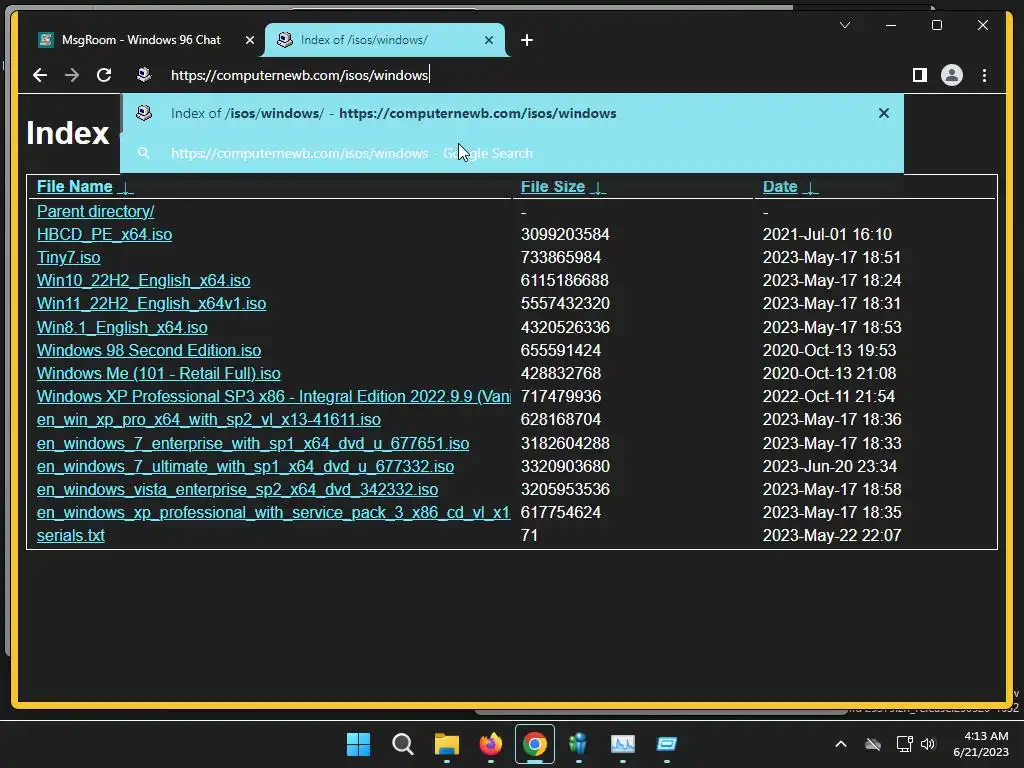The width and height of the screenshot is (1024, 768).
Task: Go back to the previous page
Action: coord(40,75)
